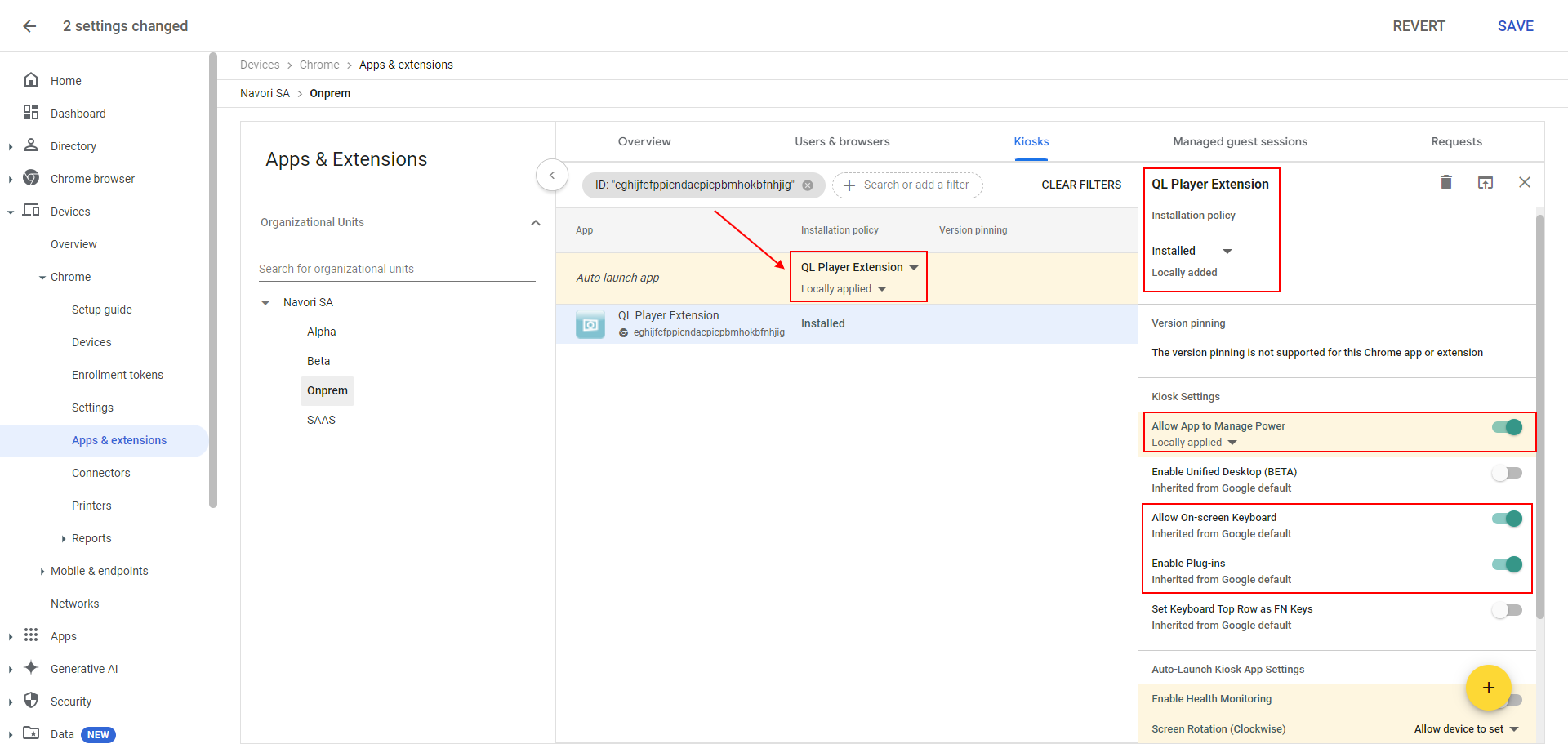This screenshot has height=744, width=1568.
Task: Toggle Allow App to Manage Power
Action: point(1508,427)
